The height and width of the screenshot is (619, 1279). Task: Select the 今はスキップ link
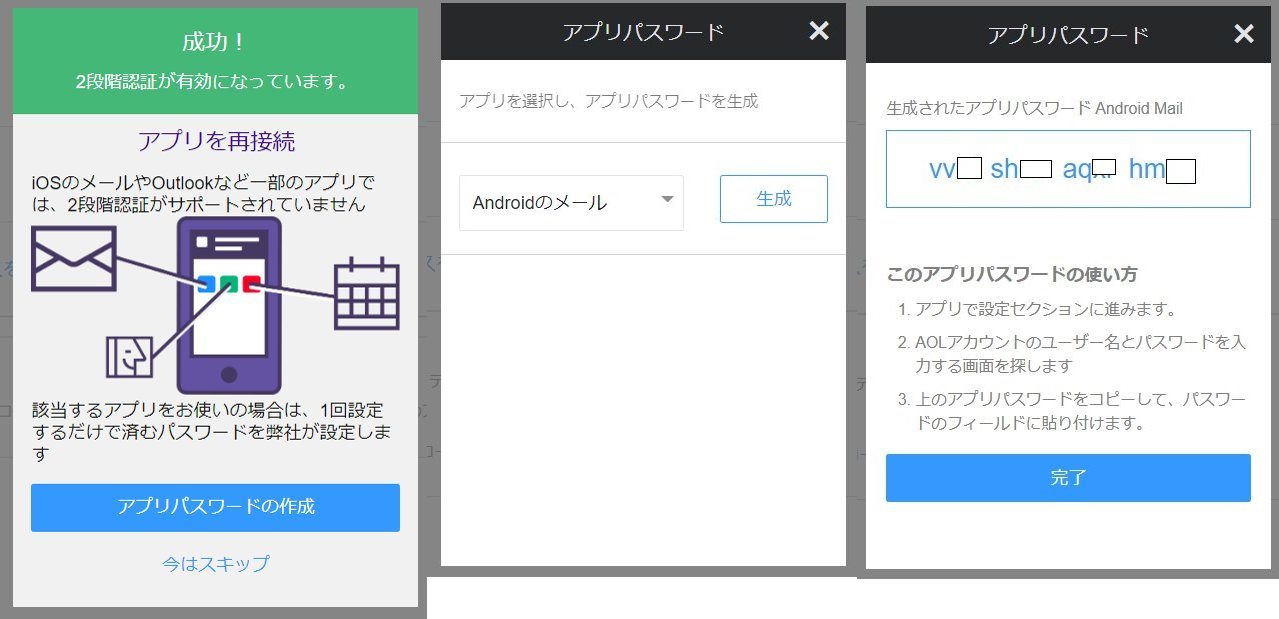[215, 564]
